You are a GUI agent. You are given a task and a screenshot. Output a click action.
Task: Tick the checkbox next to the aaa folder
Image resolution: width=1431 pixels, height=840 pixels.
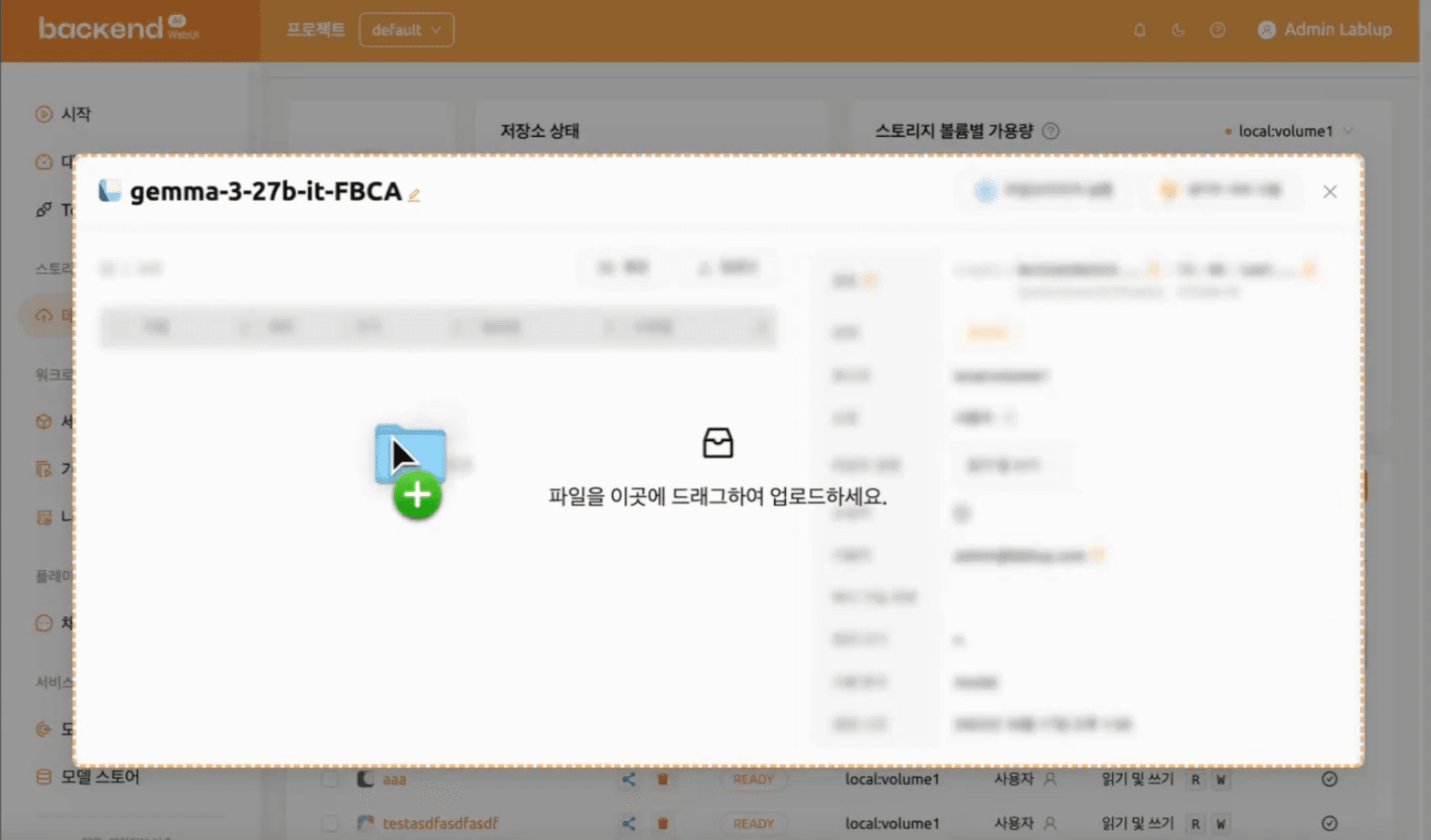[329, 779]
